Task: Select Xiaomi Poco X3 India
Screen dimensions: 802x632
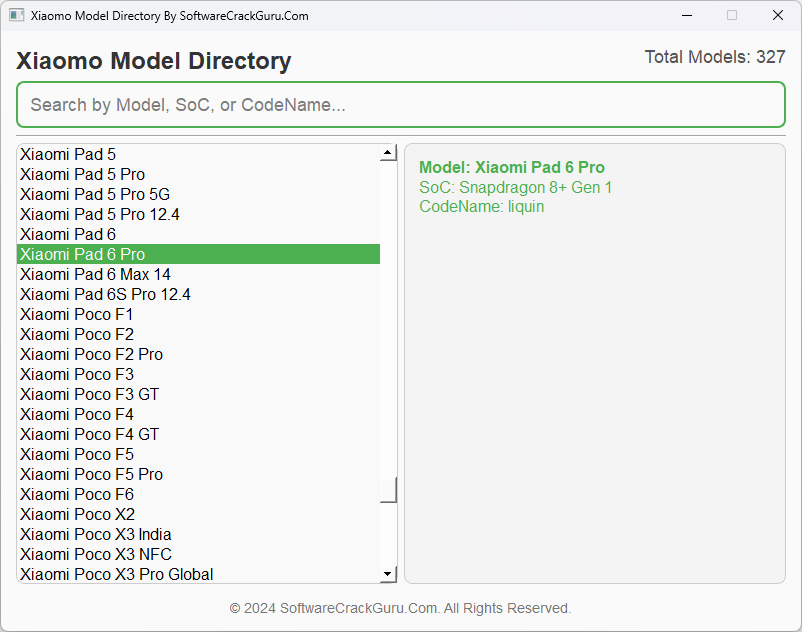Action: pyautogui.click(x=95, y=534)
